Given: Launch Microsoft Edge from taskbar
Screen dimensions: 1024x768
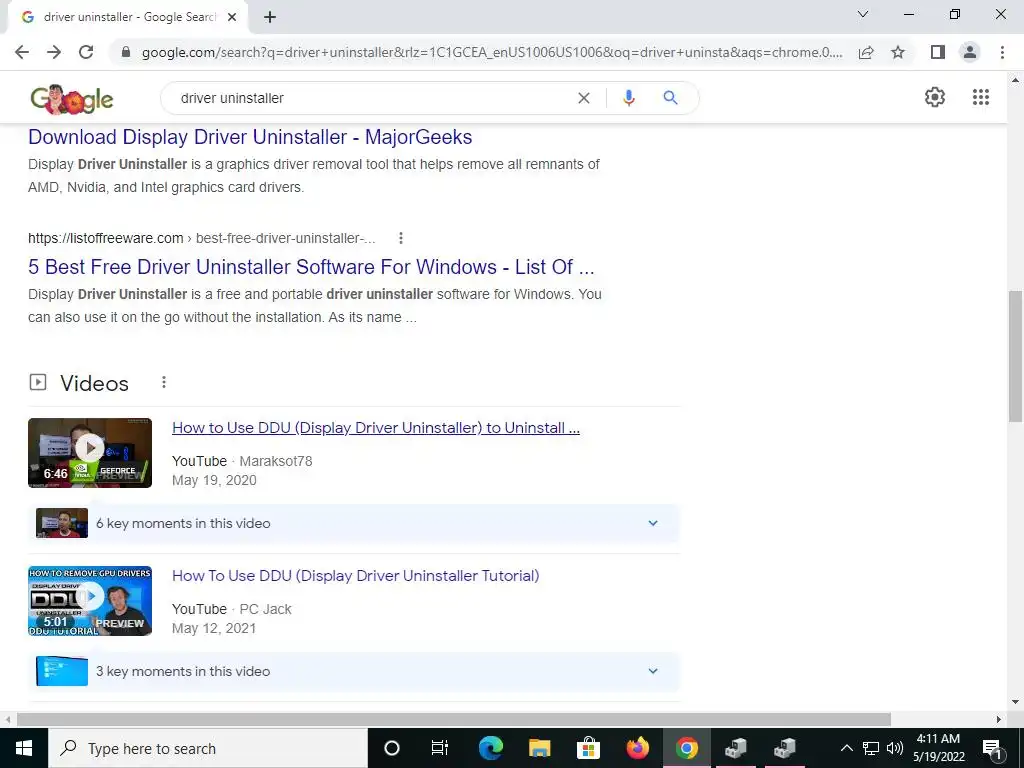Looking at the screenshot, I should [491, 748].
